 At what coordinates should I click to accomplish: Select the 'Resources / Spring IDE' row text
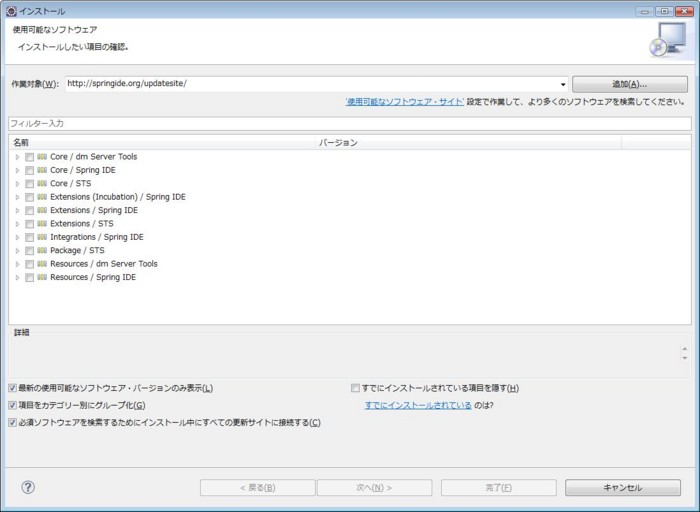tap(93, 277)
